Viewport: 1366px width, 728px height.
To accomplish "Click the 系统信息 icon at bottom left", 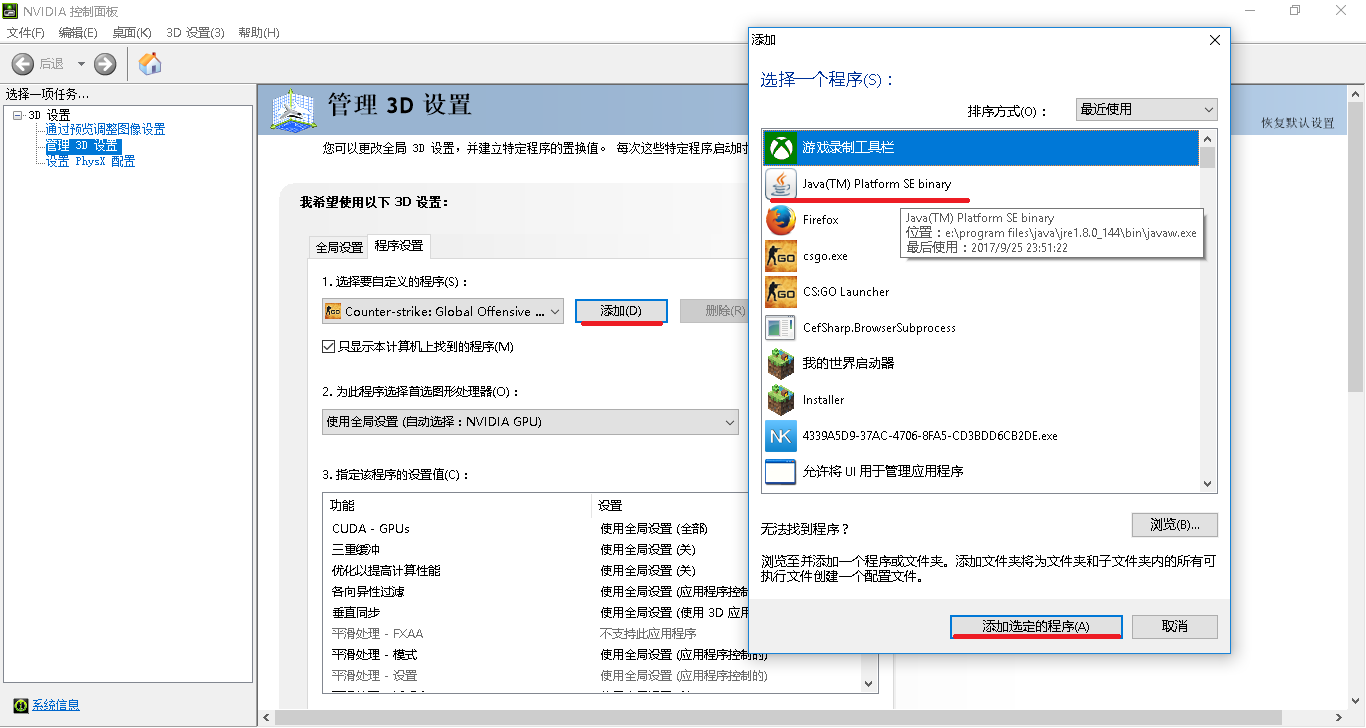I will (x=21, y=705).
